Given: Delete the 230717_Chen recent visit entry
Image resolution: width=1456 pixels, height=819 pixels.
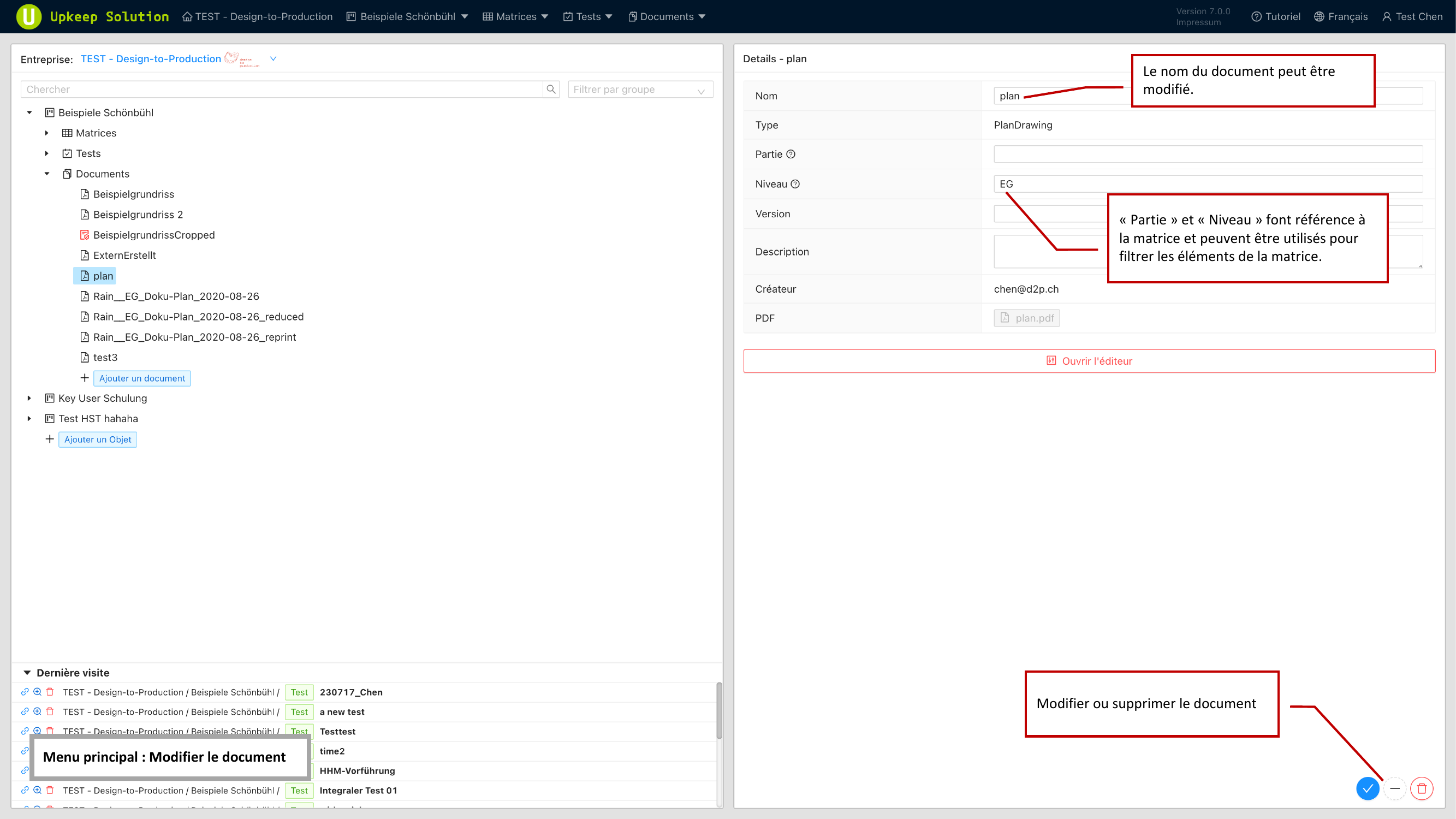Looking at the screenshot, I should (50, 692).
